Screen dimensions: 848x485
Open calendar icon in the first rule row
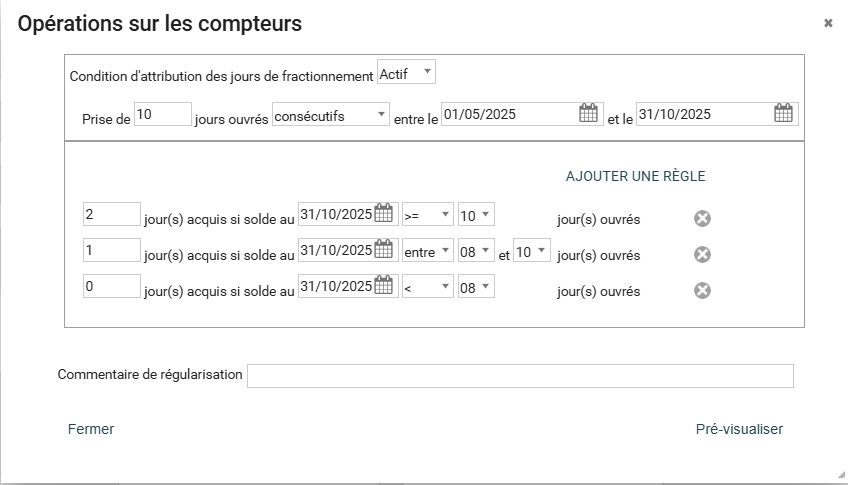point(384,214)
